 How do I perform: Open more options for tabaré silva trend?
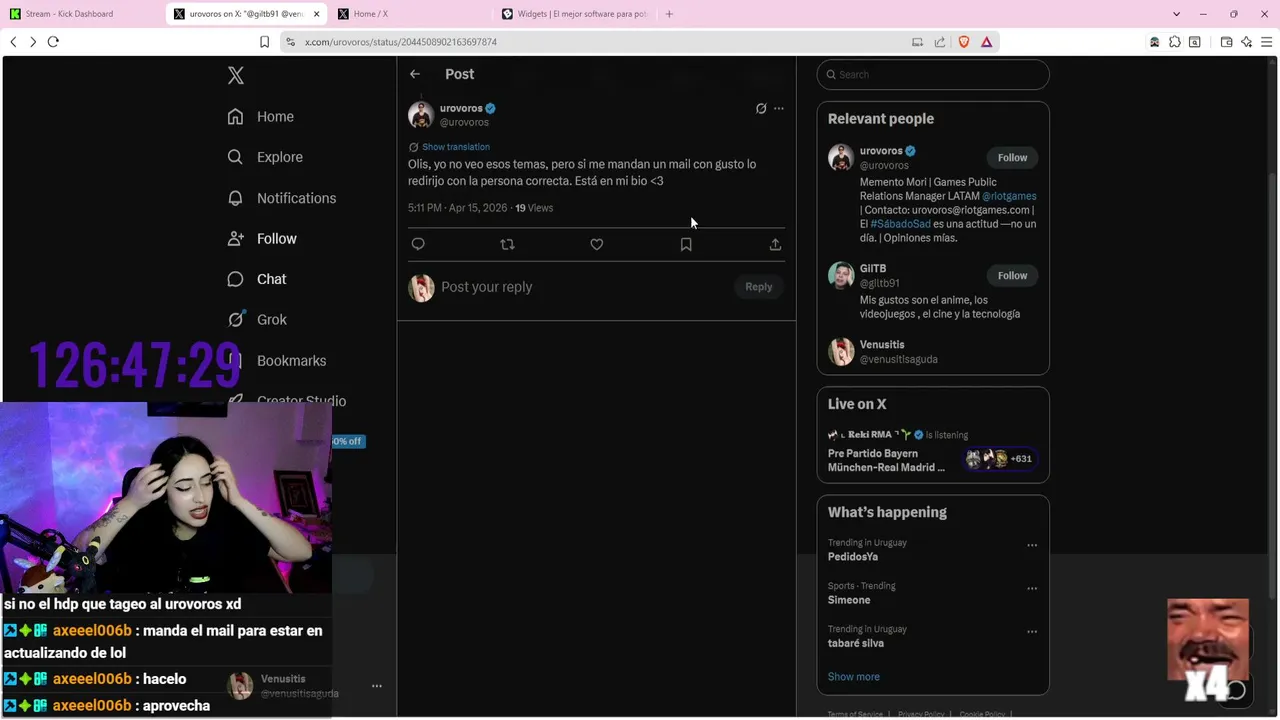[x=1032, y=632]
